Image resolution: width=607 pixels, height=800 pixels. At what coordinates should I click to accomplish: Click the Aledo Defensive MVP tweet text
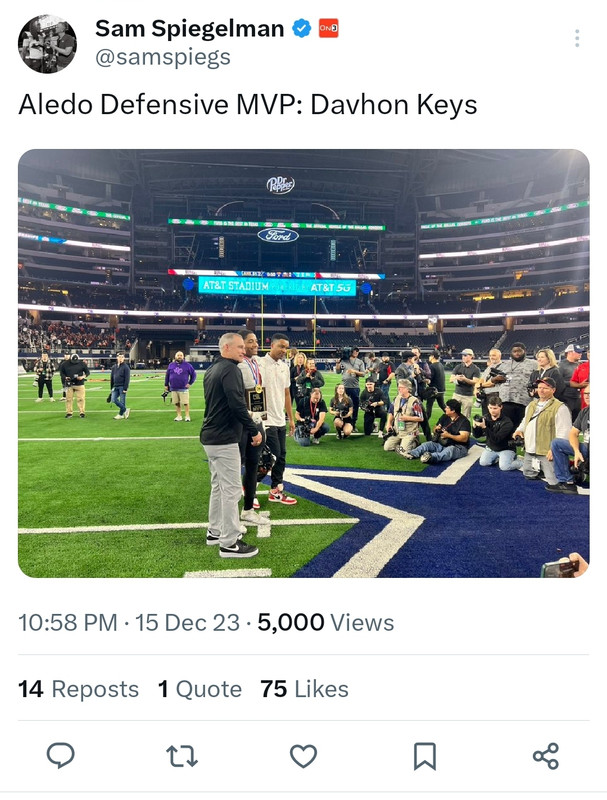point(247,105)
